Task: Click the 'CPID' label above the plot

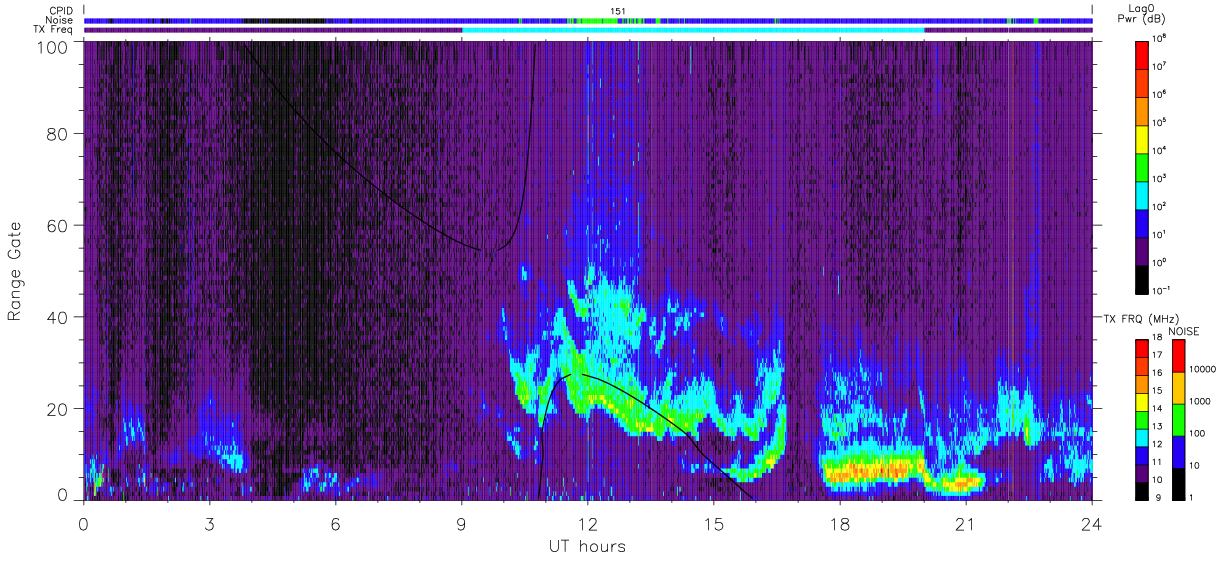Action: pyautogui.click(x=59, y=11)
